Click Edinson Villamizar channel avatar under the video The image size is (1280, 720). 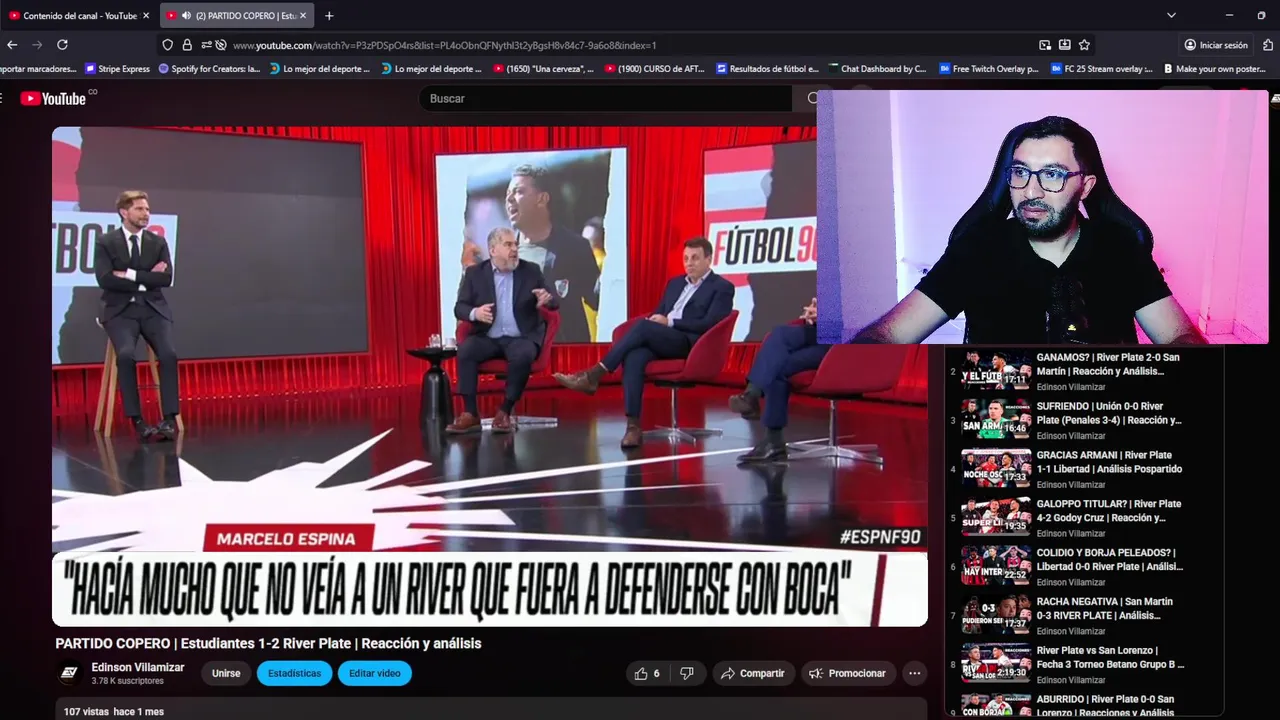[x=69, y=673]
